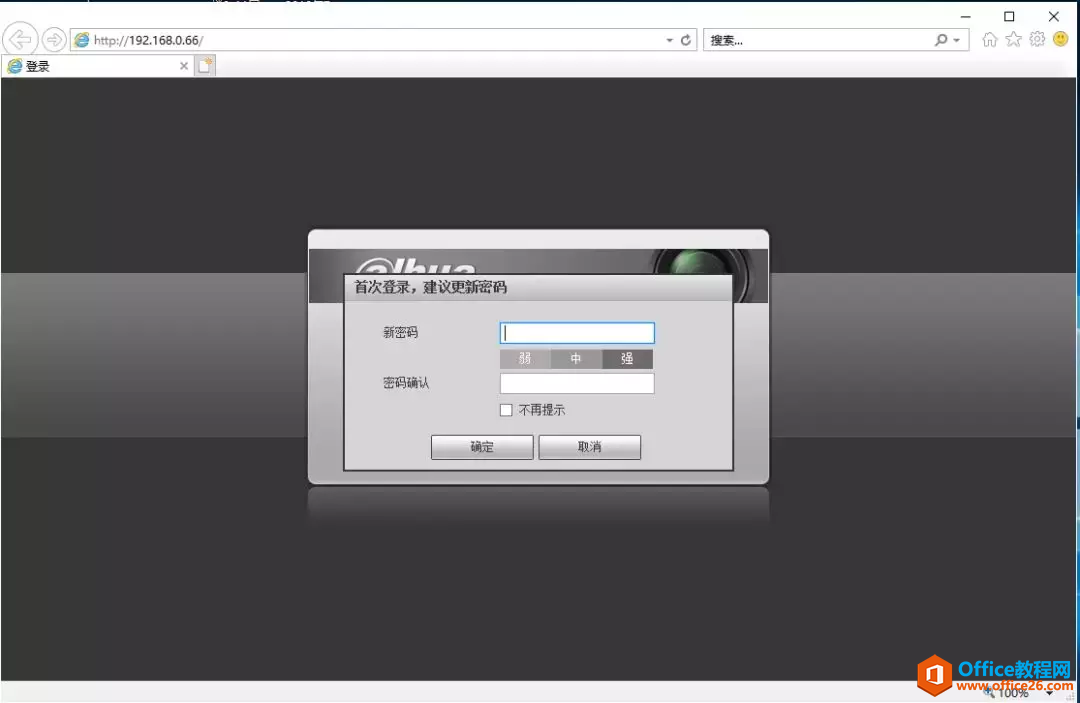Click the 取消 button
Image resolution: width=1080 pixels, height=703 pixels.
pyautogui.click(x=590, y=447)
